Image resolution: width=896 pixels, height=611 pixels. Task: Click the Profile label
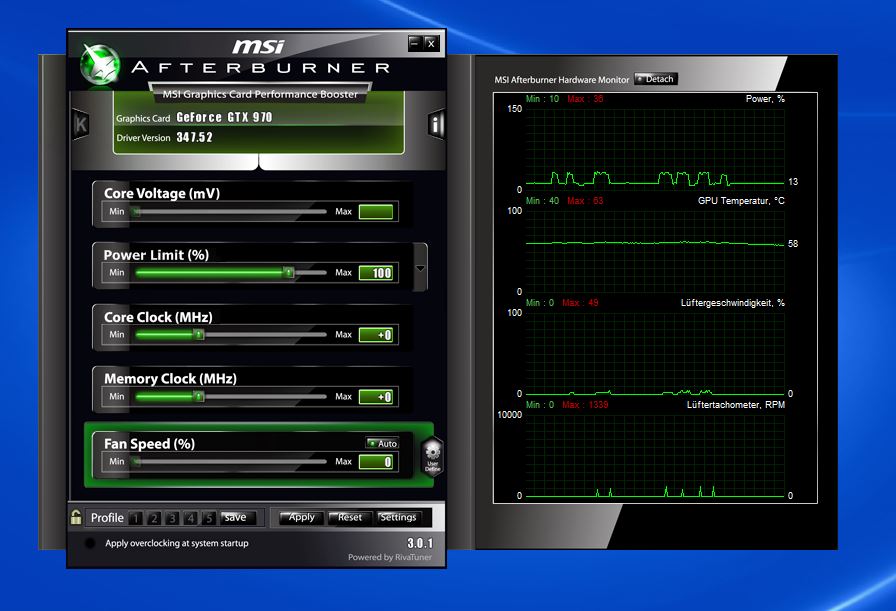107,517
